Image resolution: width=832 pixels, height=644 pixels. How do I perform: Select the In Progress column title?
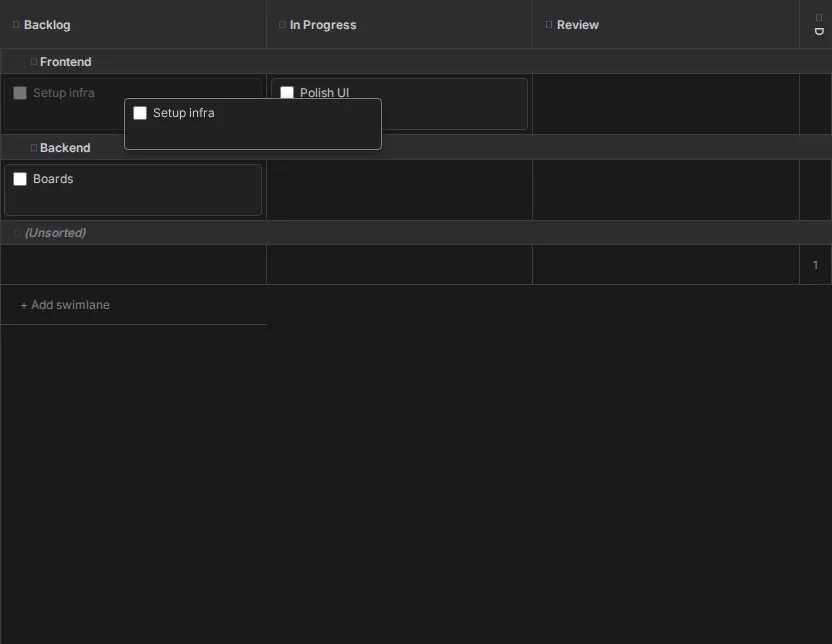tap(323, 25)
